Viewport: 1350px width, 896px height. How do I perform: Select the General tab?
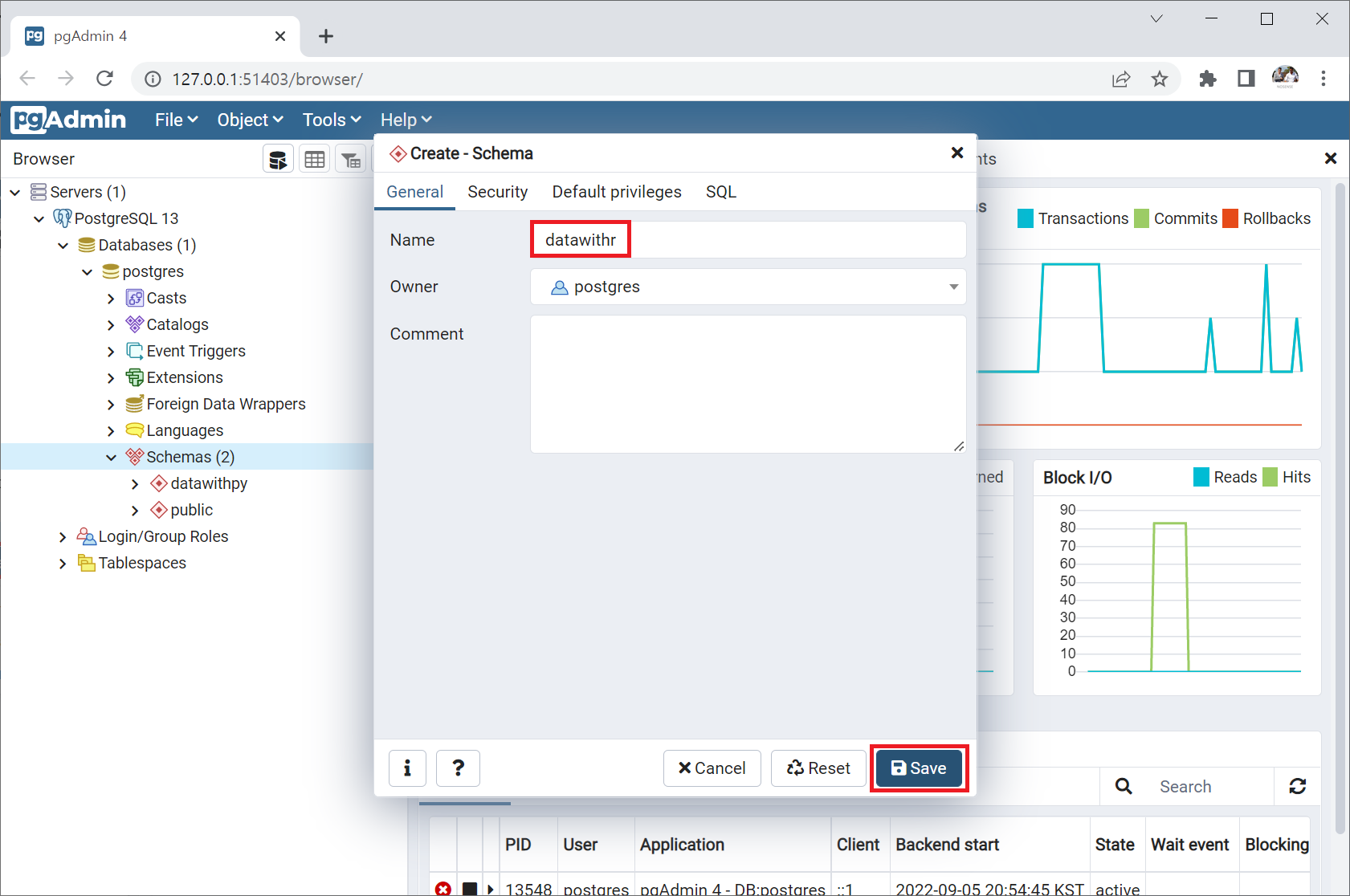(x=415, y=192)
